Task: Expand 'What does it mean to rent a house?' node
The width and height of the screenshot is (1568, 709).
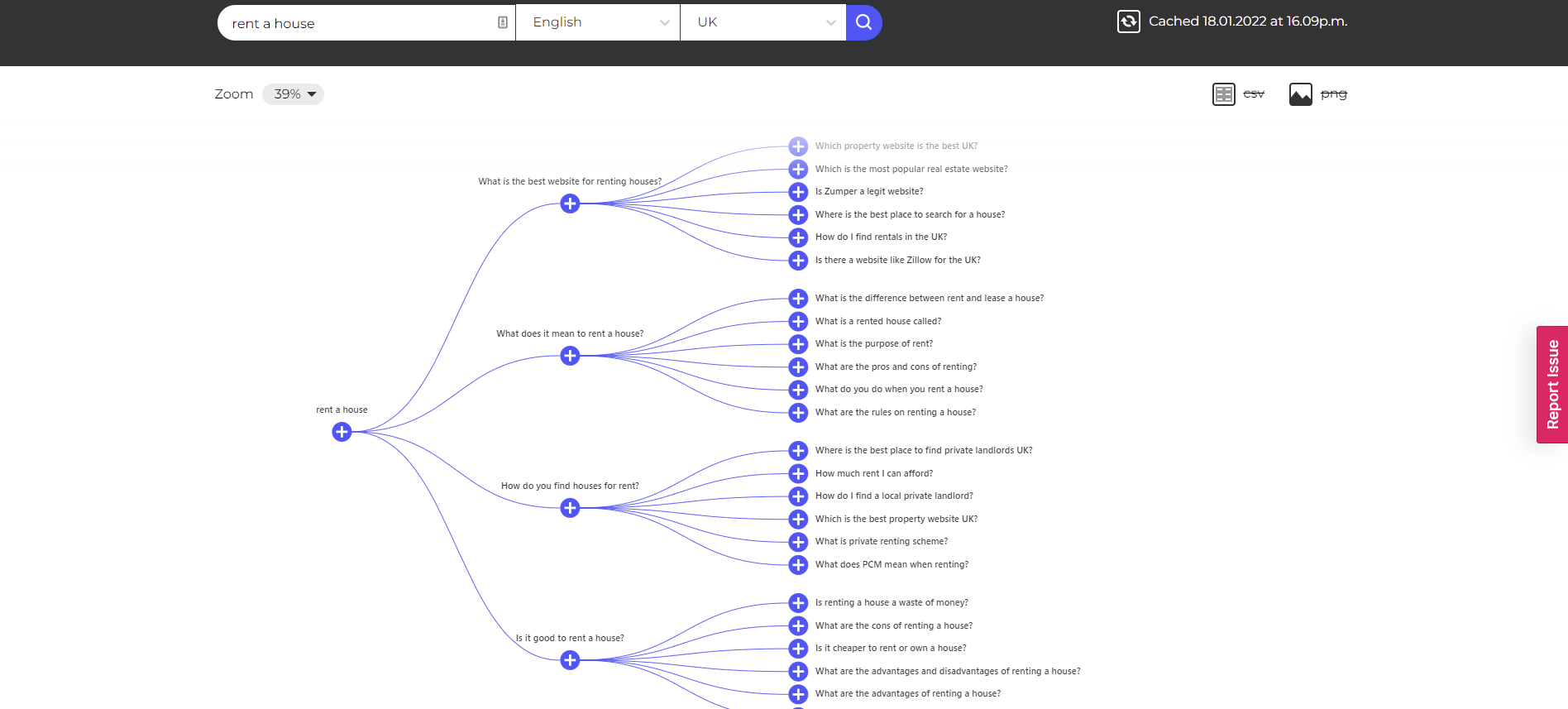Action: point(570,356)
